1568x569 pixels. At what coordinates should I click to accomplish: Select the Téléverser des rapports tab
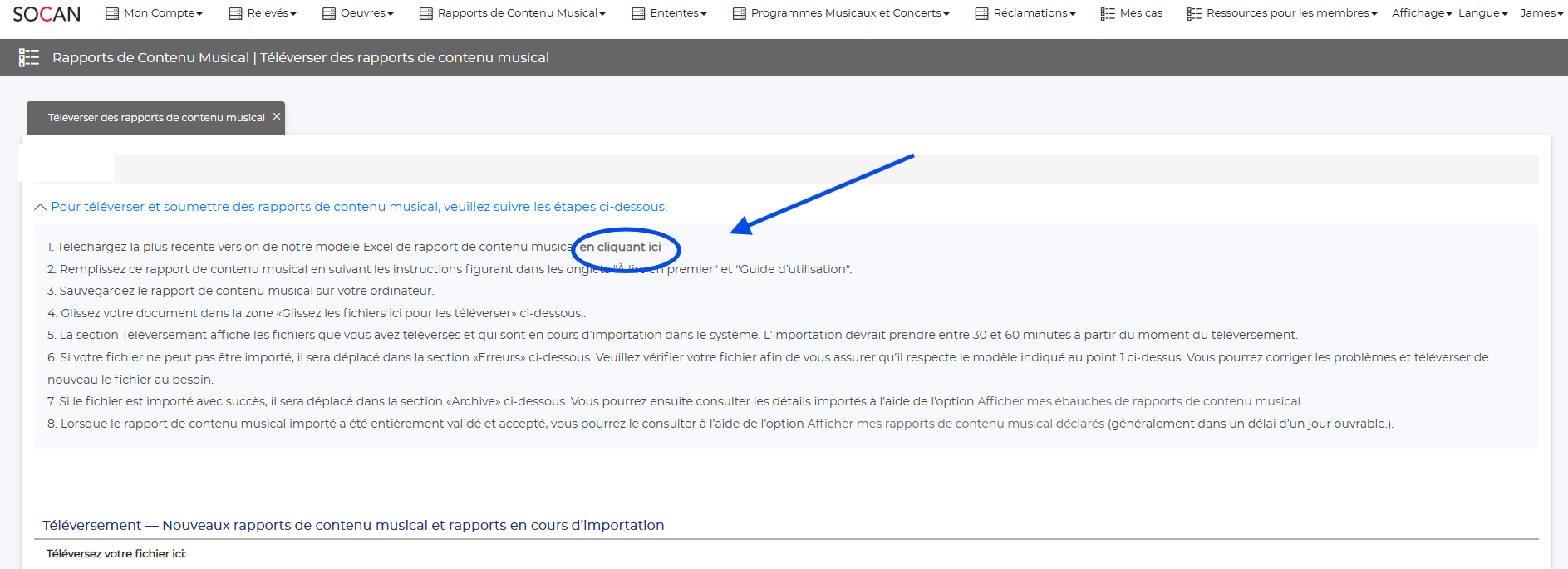pyautogui.click(x=155, y=118)
